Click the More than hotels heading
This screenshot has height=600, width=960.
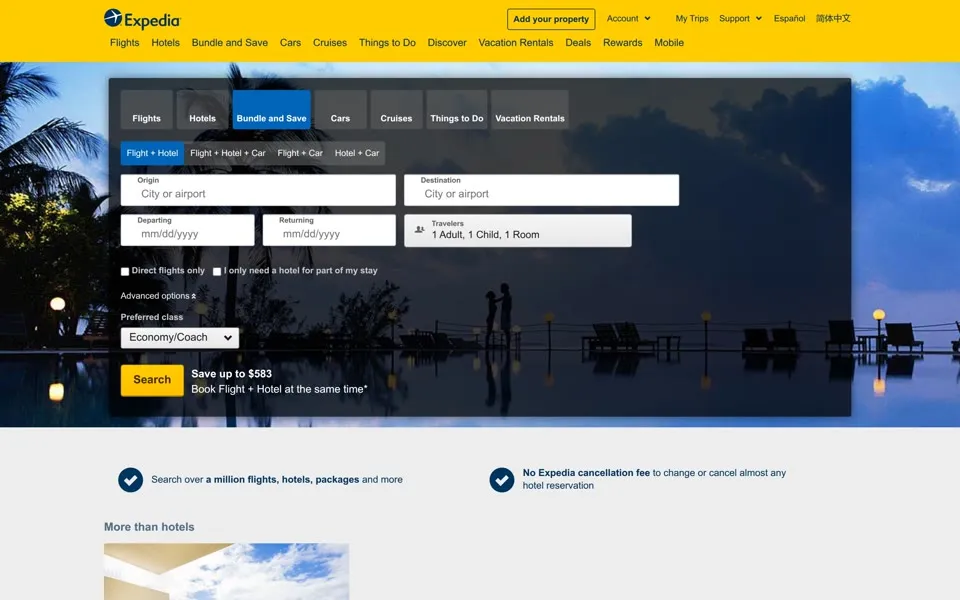click(x=149, y=527)
